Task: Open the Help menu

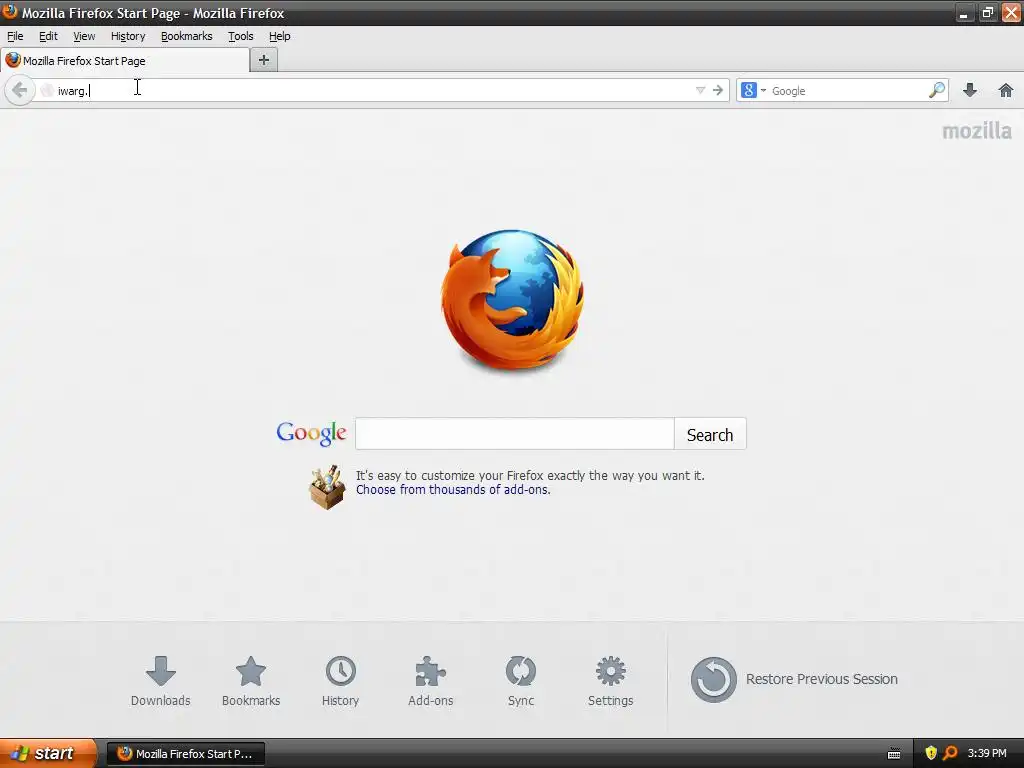Action: (280, 36)
